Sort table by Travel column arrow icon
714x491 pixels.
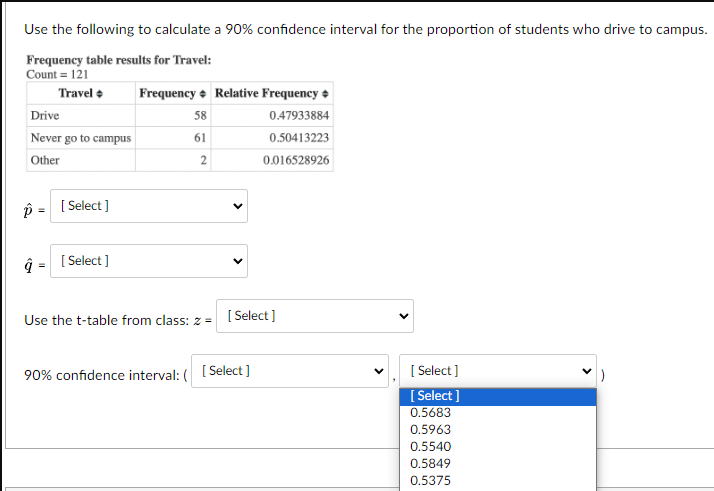99,94
